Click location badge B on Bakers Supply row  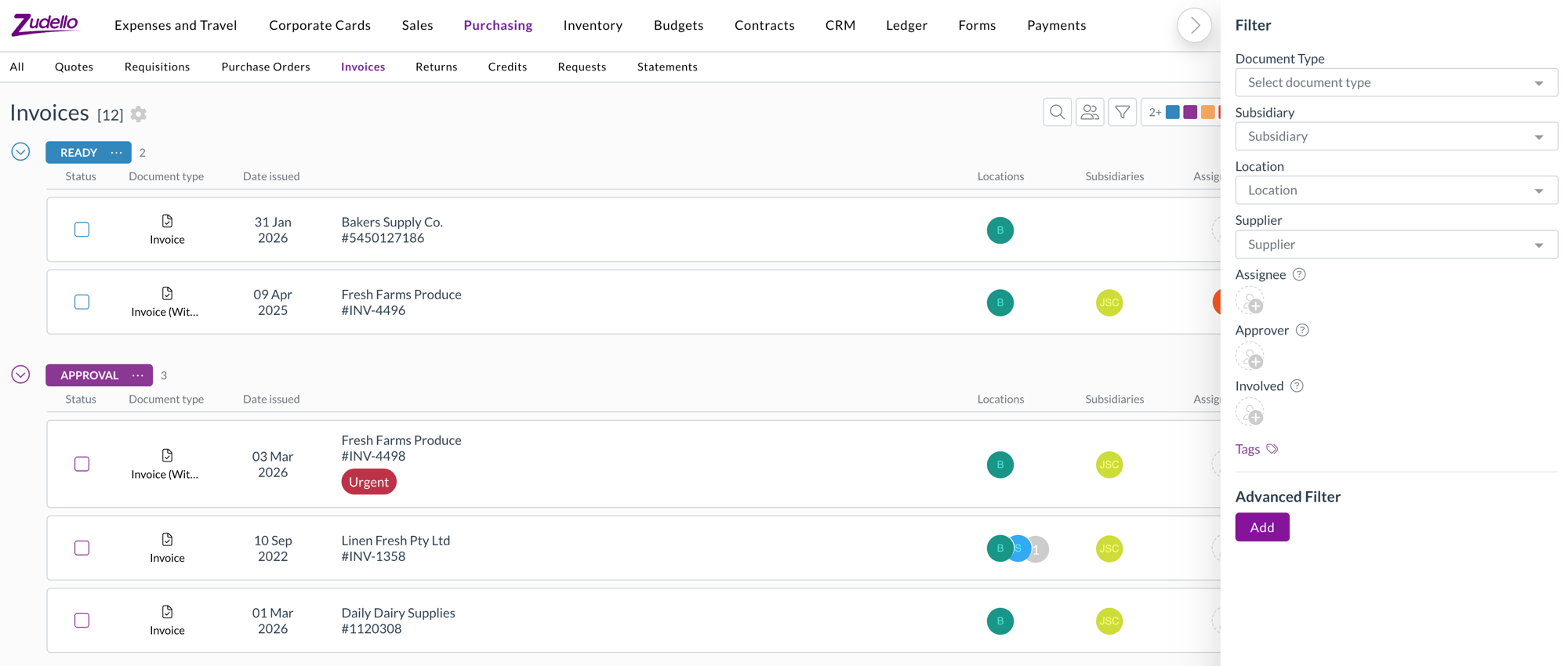(x=1000, y=230)
